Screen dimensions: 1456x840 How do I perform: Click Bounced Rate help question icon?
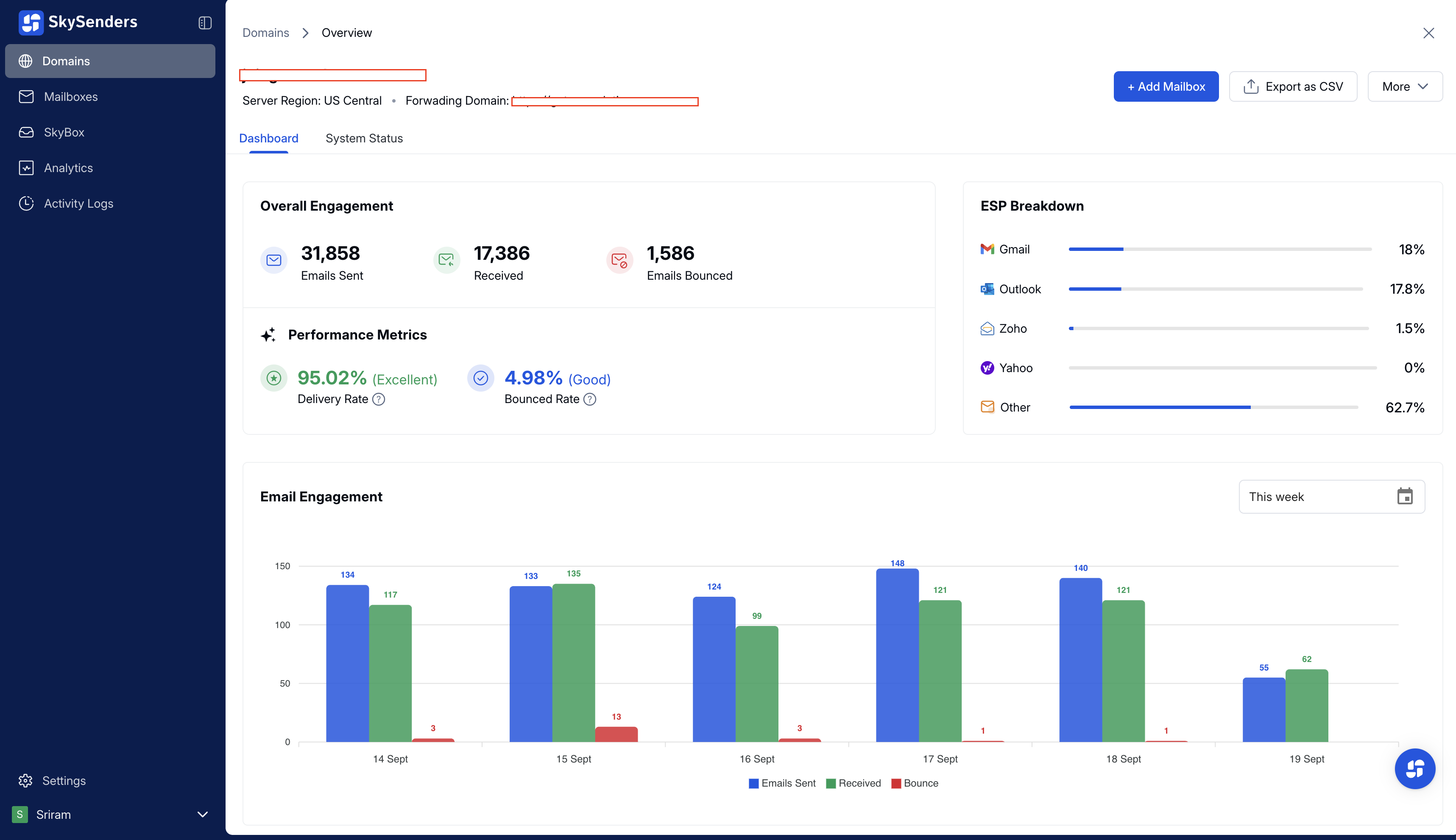point(589,399)
